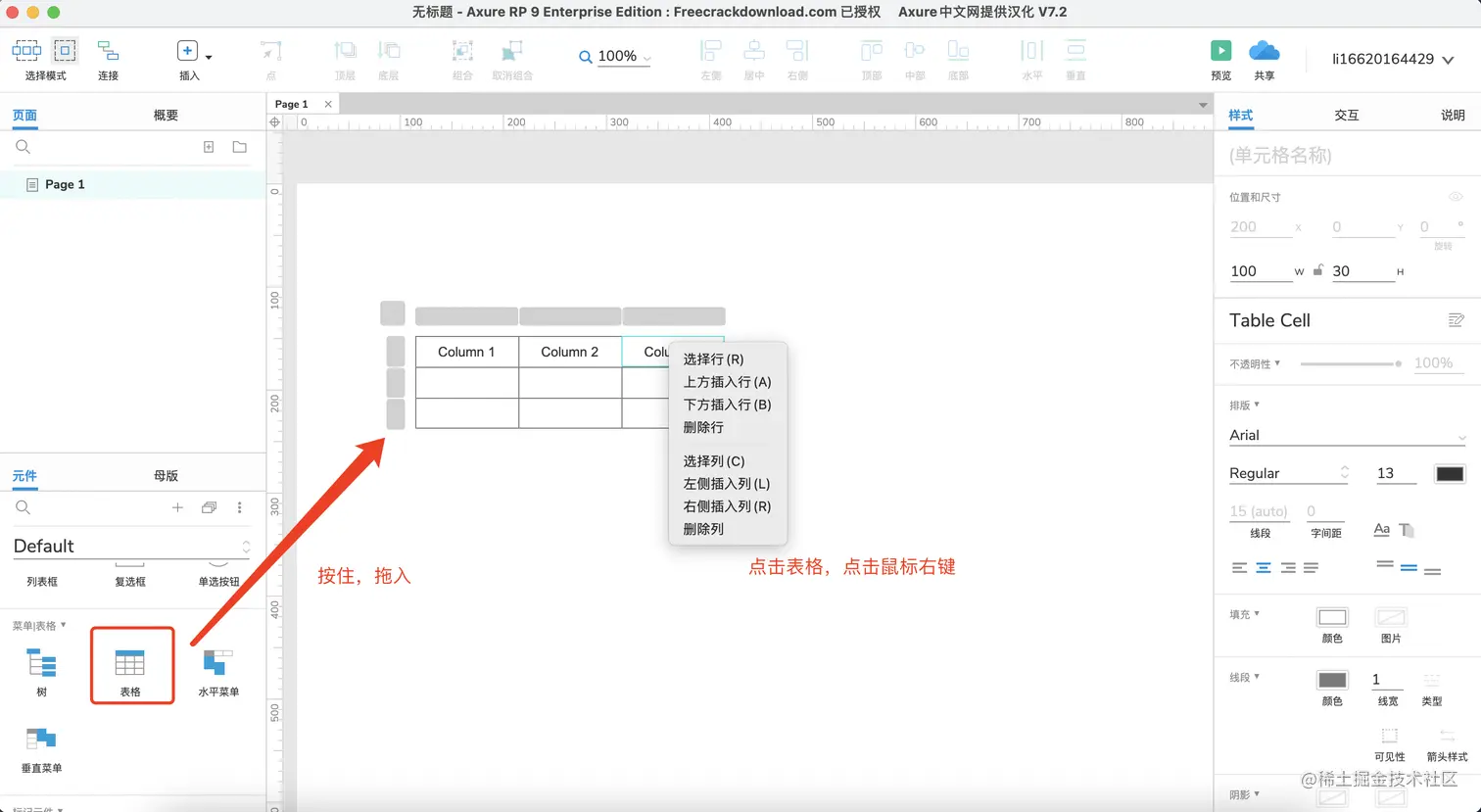The height and width of the screenshot is (812, 1481).
Task: Open the page tabs list arrow
Action: pyautogui.click(x=1203, y=105)
